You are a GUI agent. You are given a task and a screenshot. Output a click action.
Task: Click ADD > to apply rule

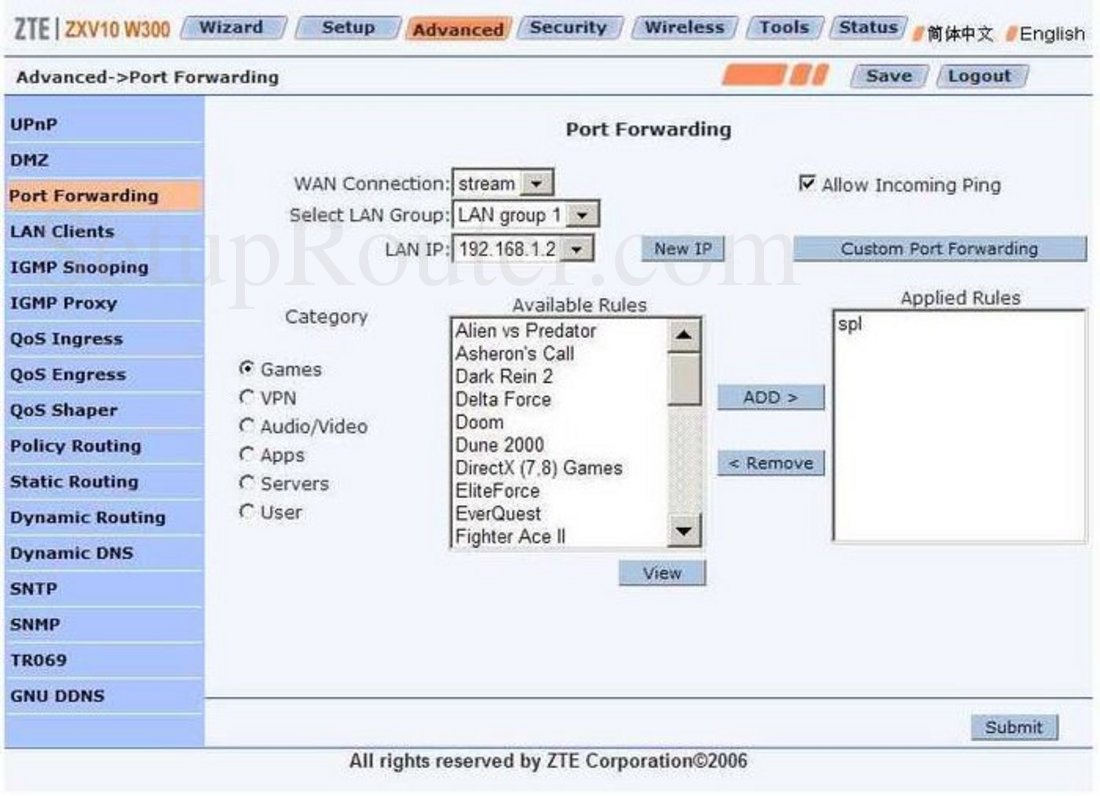[x=770, y=398]
